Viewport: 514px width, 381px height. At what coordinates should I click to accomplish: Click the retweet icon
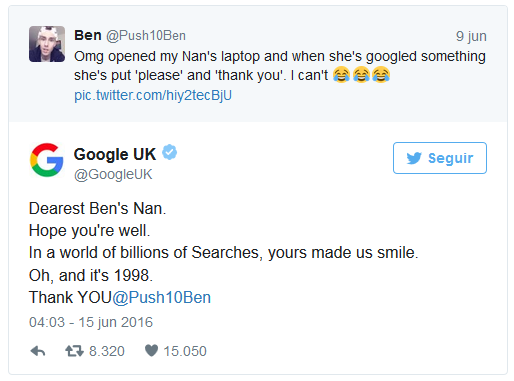[x=74, y=351]
